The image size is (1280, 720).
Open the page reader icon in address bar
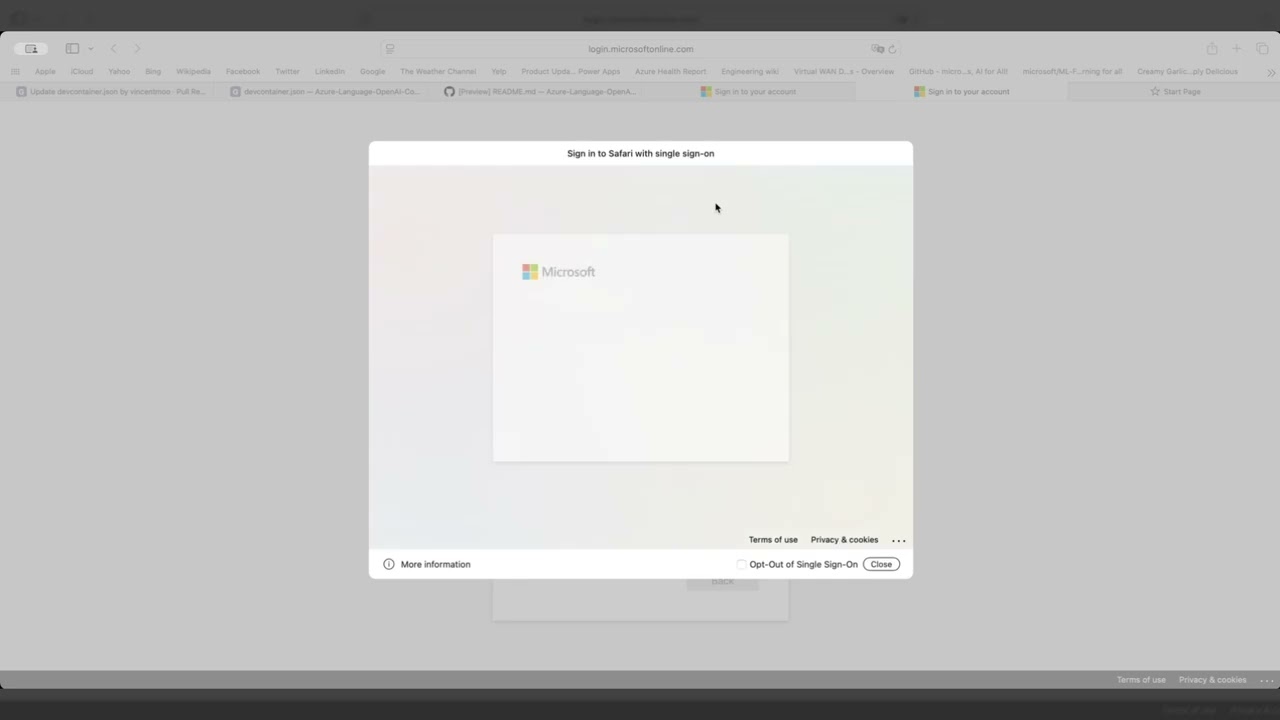point(390,48)
